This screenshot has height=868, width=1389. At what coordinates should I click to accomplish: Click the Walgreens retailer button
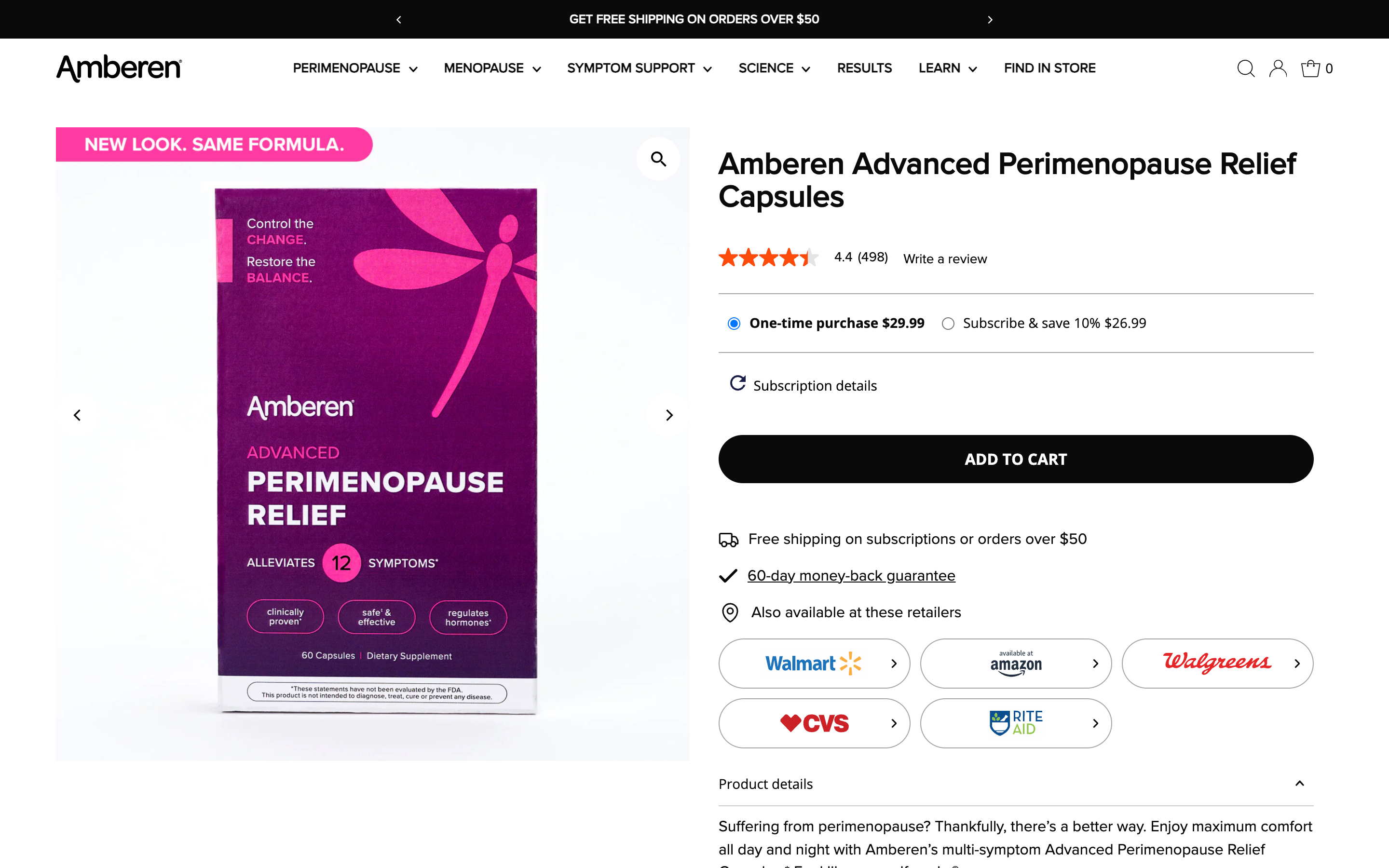point(1217,663)
